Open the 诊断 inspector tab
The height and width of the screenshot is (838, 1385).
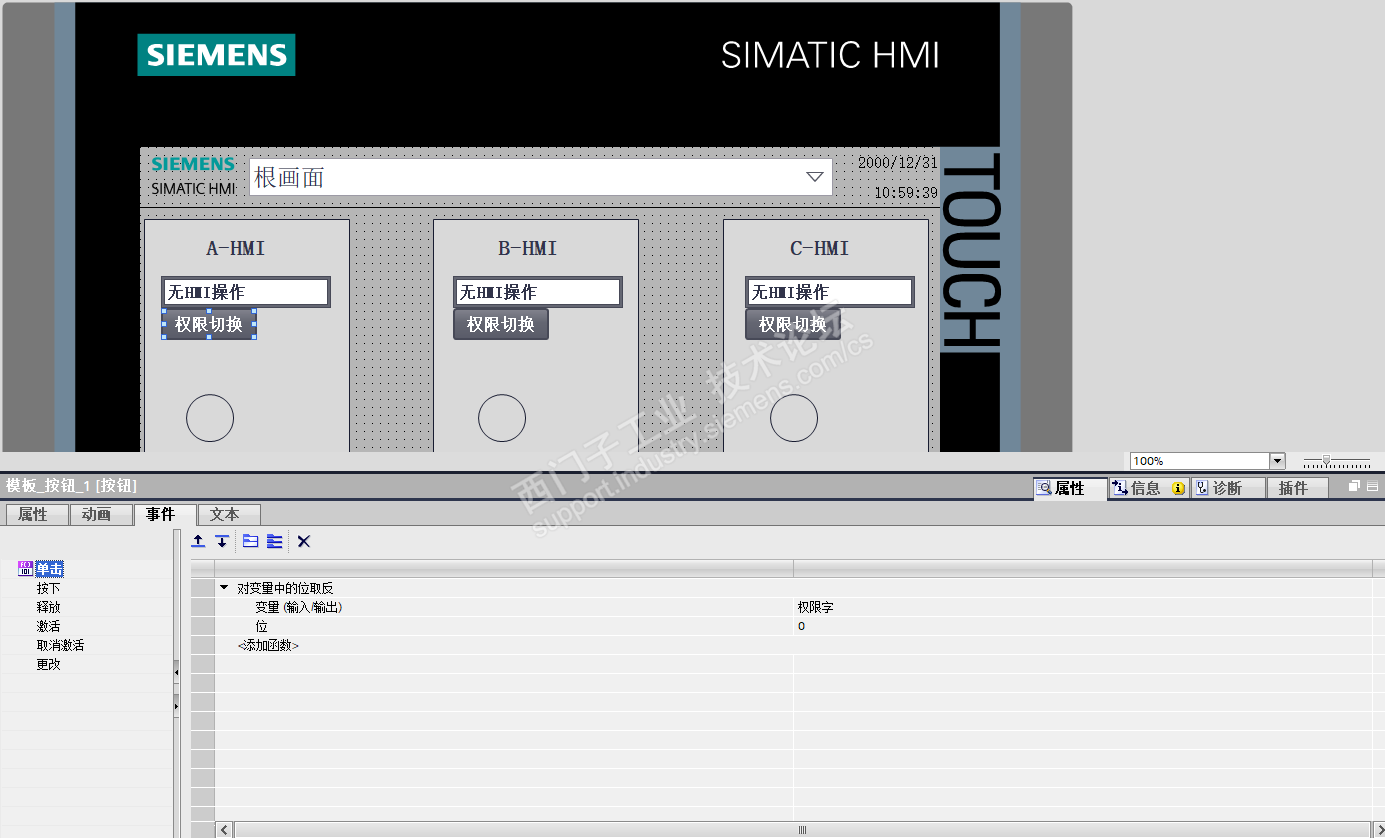click(1227, 488)
